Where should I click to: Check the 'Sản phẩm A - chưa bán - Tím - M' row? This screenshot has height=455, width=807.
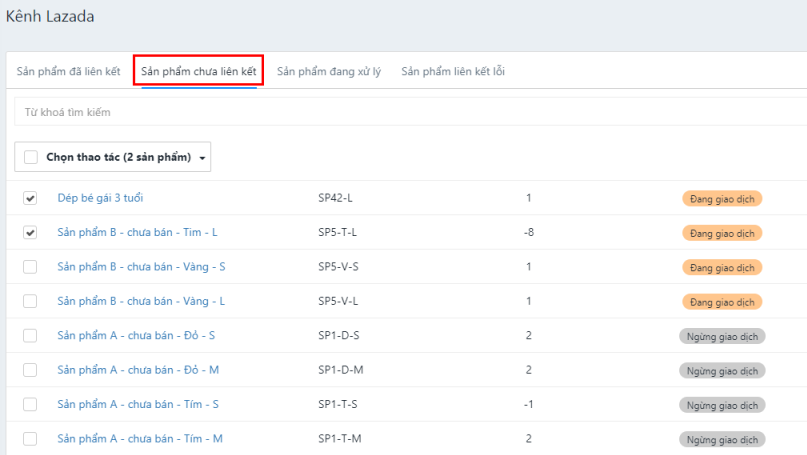click(30, 439)
